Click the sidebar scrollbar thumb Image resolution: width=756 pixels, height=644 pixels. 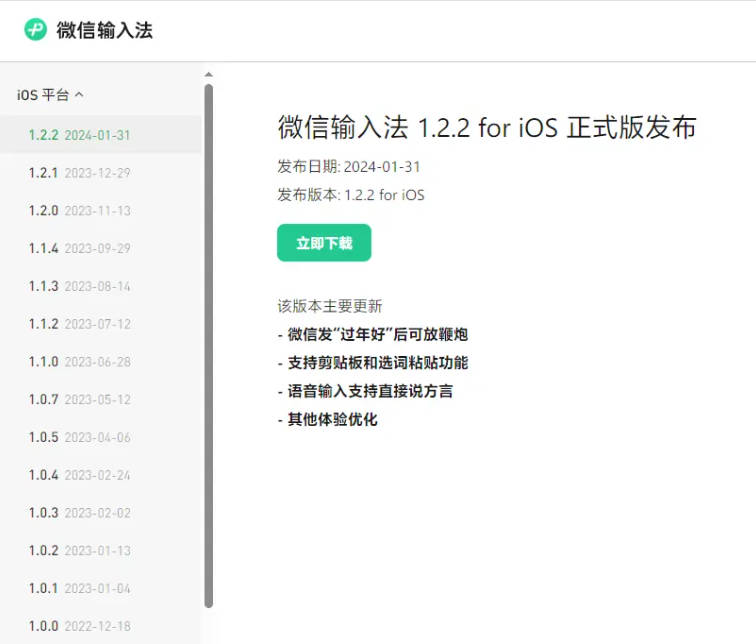pyautogui.click(x=208, y=346)
